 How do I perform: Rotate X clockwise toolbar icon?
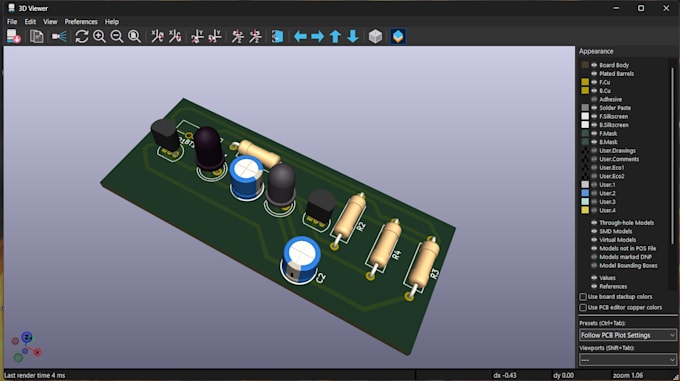[157, 36]
